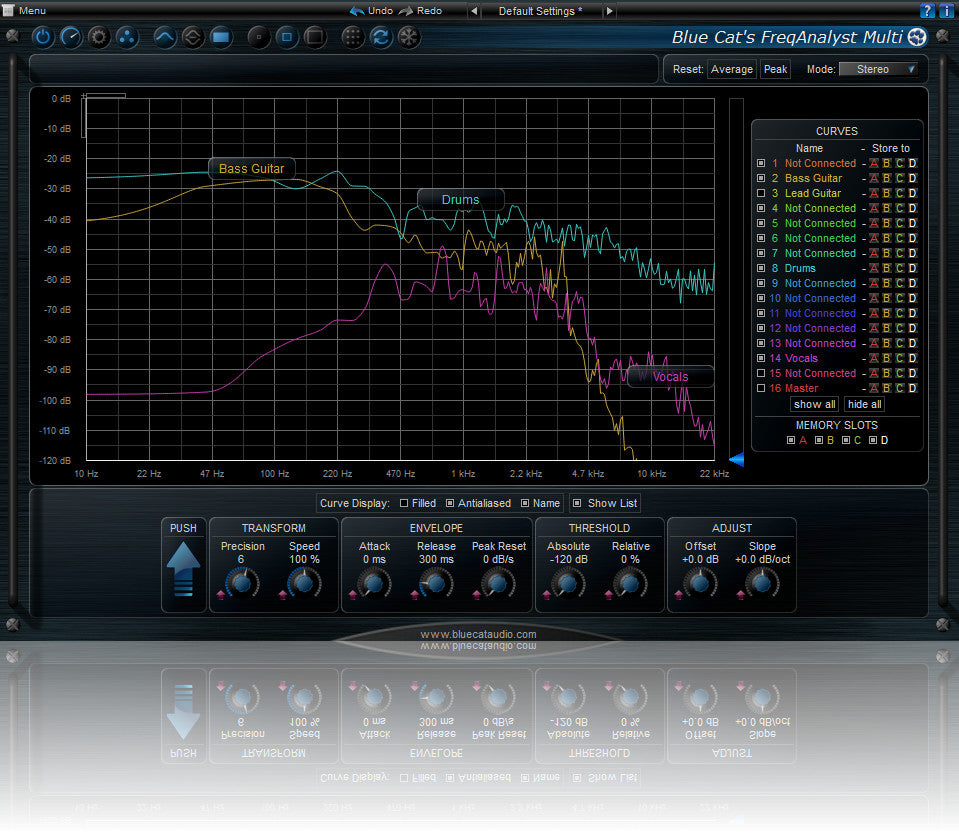Toggle the Antialiased checkbox

coord(450,503)
